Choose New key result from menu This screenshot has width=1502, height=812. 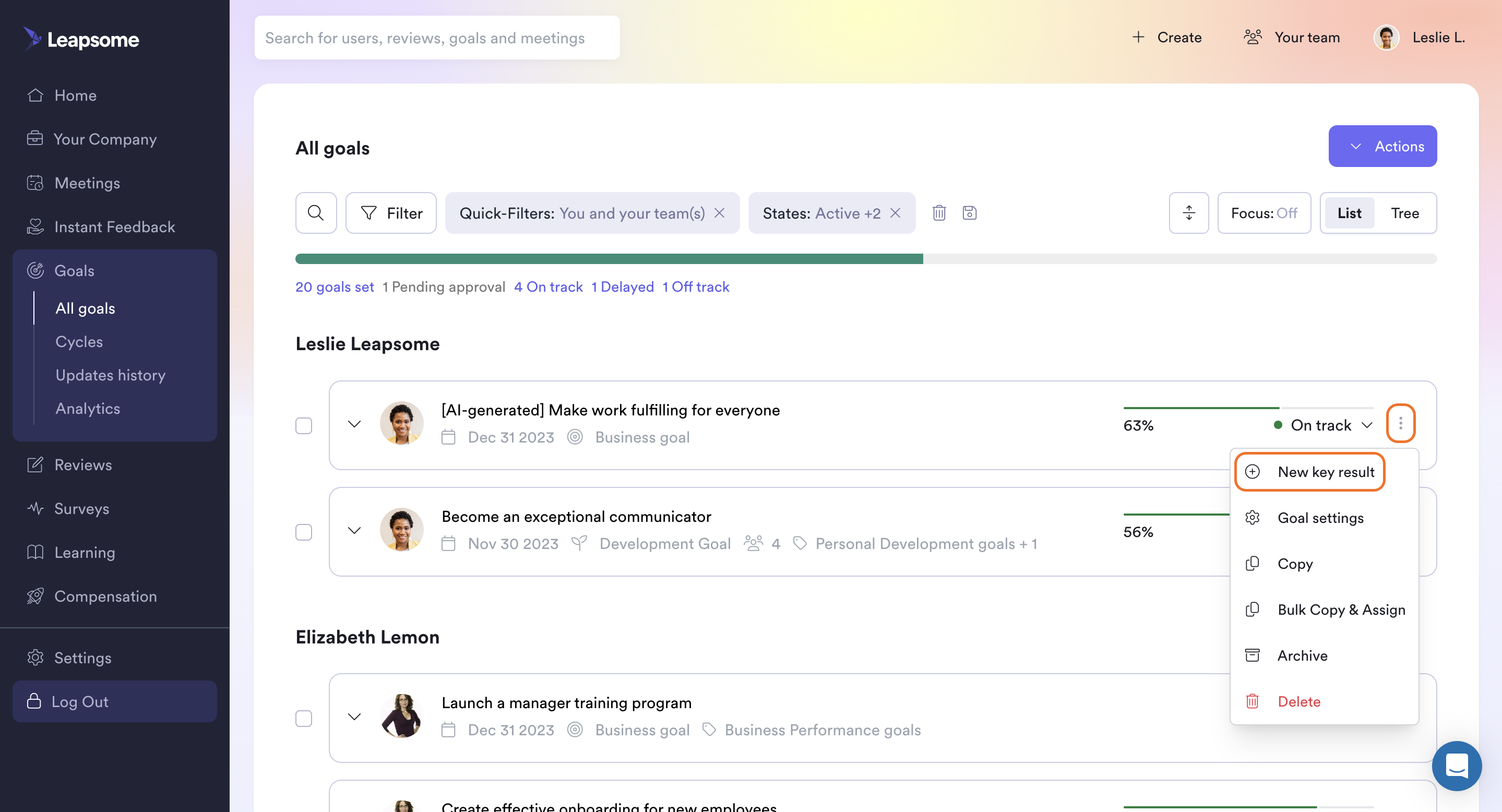click(1309, 471)
